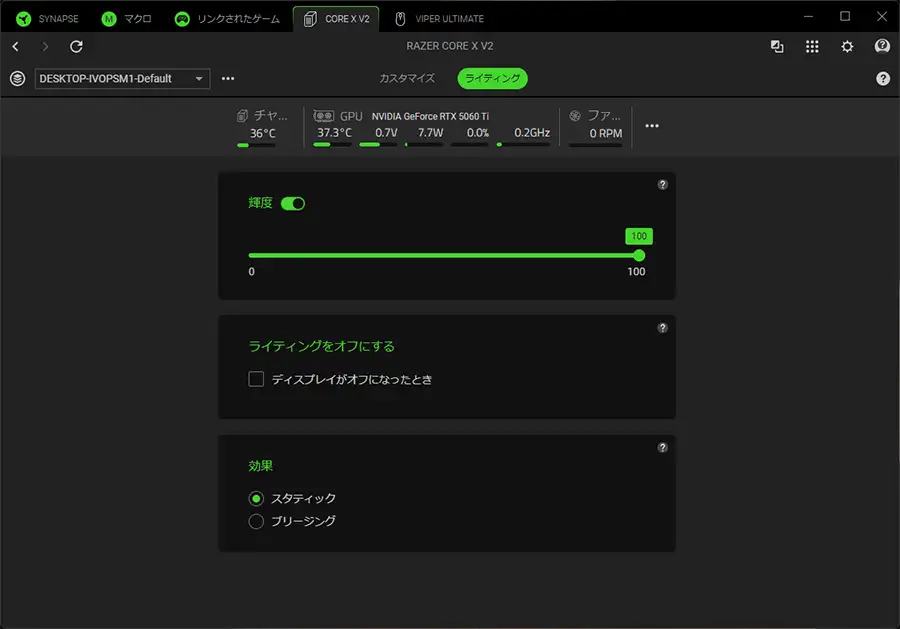Screen dimensions: 900x629
Task: Expand the DESKTOP-IVOPSM1-Default profile dropdown
Action: point(122,78)
